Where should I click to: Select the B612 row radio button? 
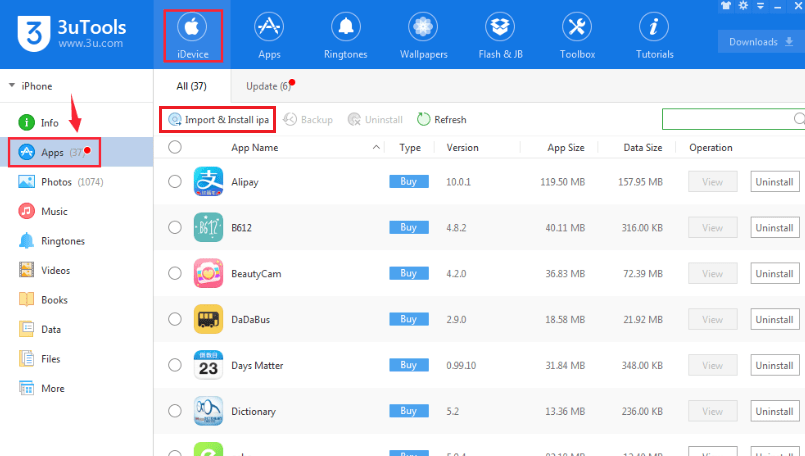tap(175, 227)
